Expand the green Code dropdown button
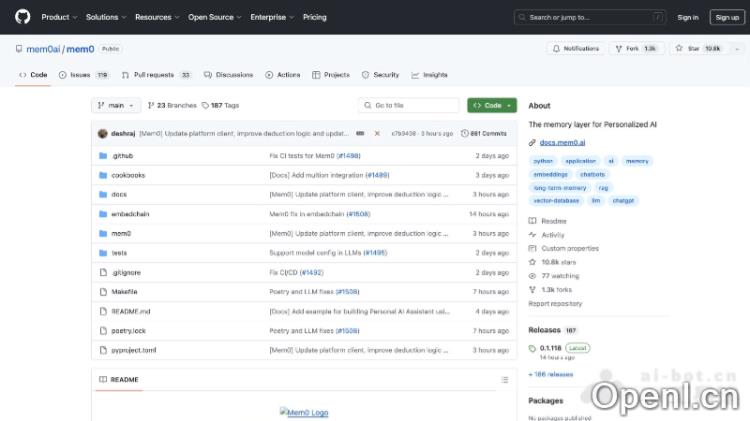 [492, 105]
